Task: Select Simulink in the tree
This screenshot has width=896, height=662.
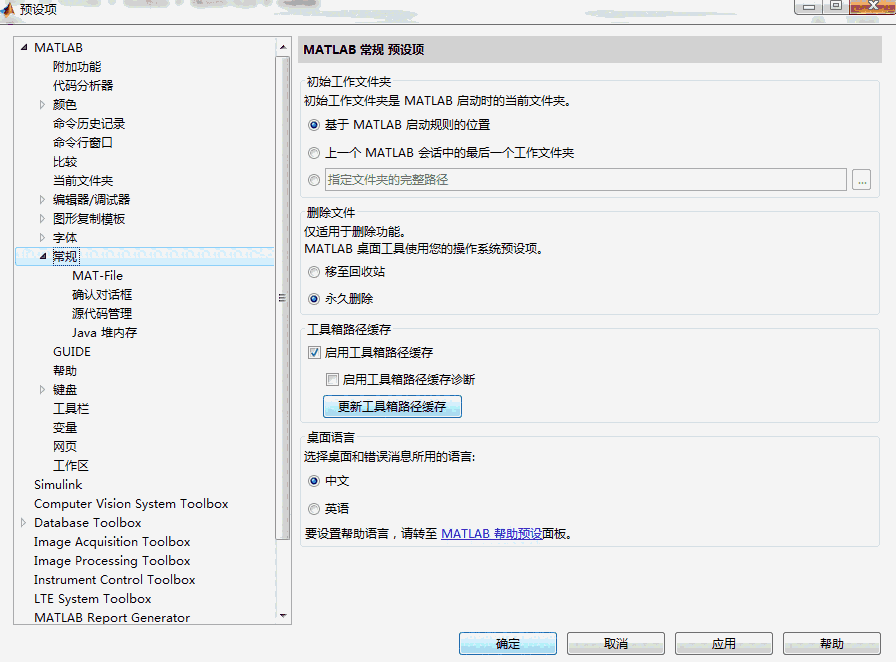Action: click(x=58, y=485)
